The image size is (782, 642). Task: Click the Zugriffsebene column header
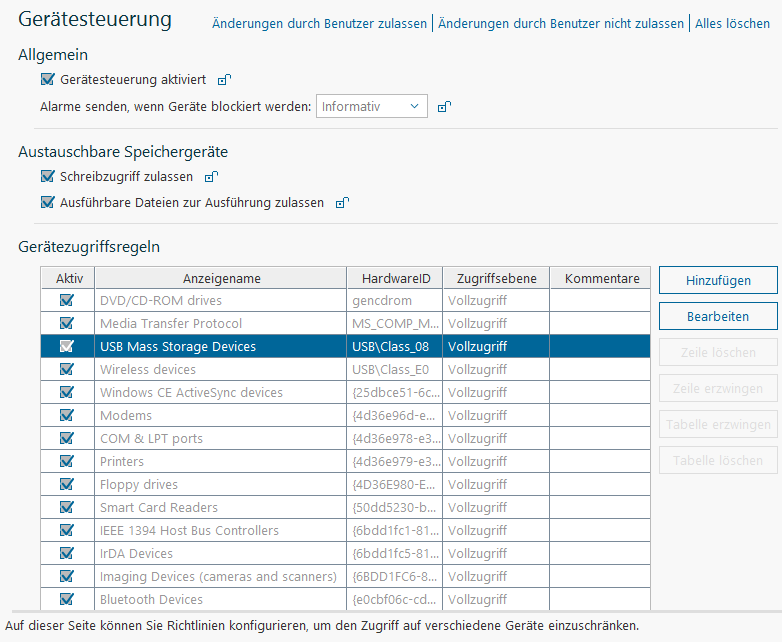496,278
